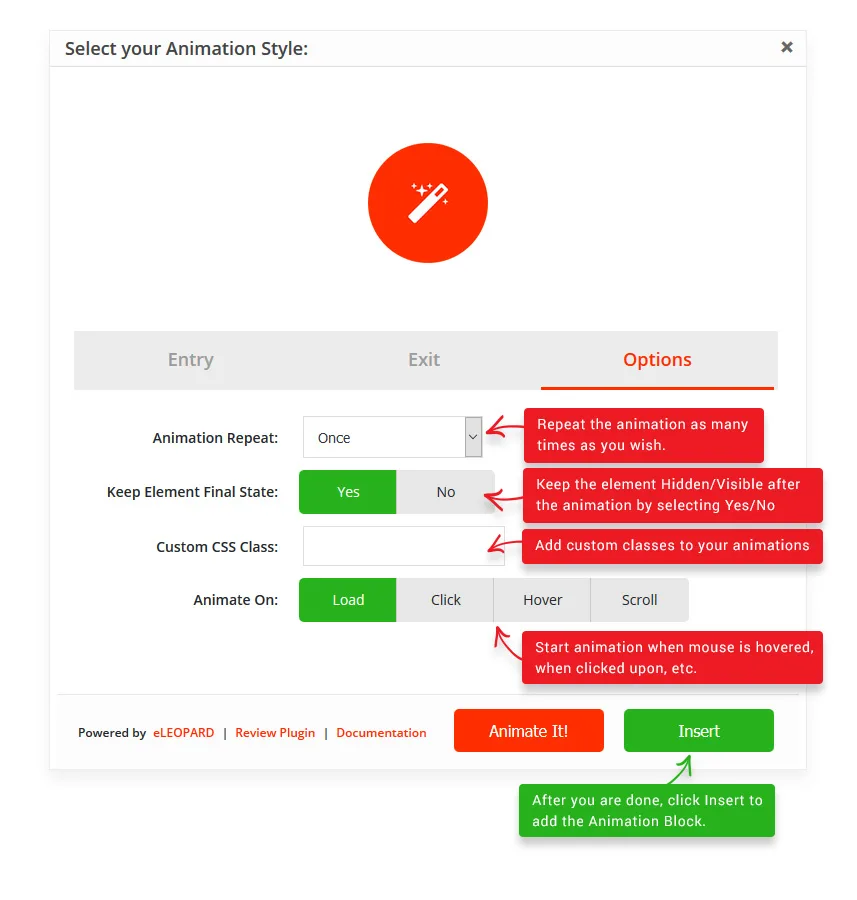Image resolution: width=857 pixels, height=900 pixels.
Task: Open the eLEOPARD link
Action: tap(183, 732)
